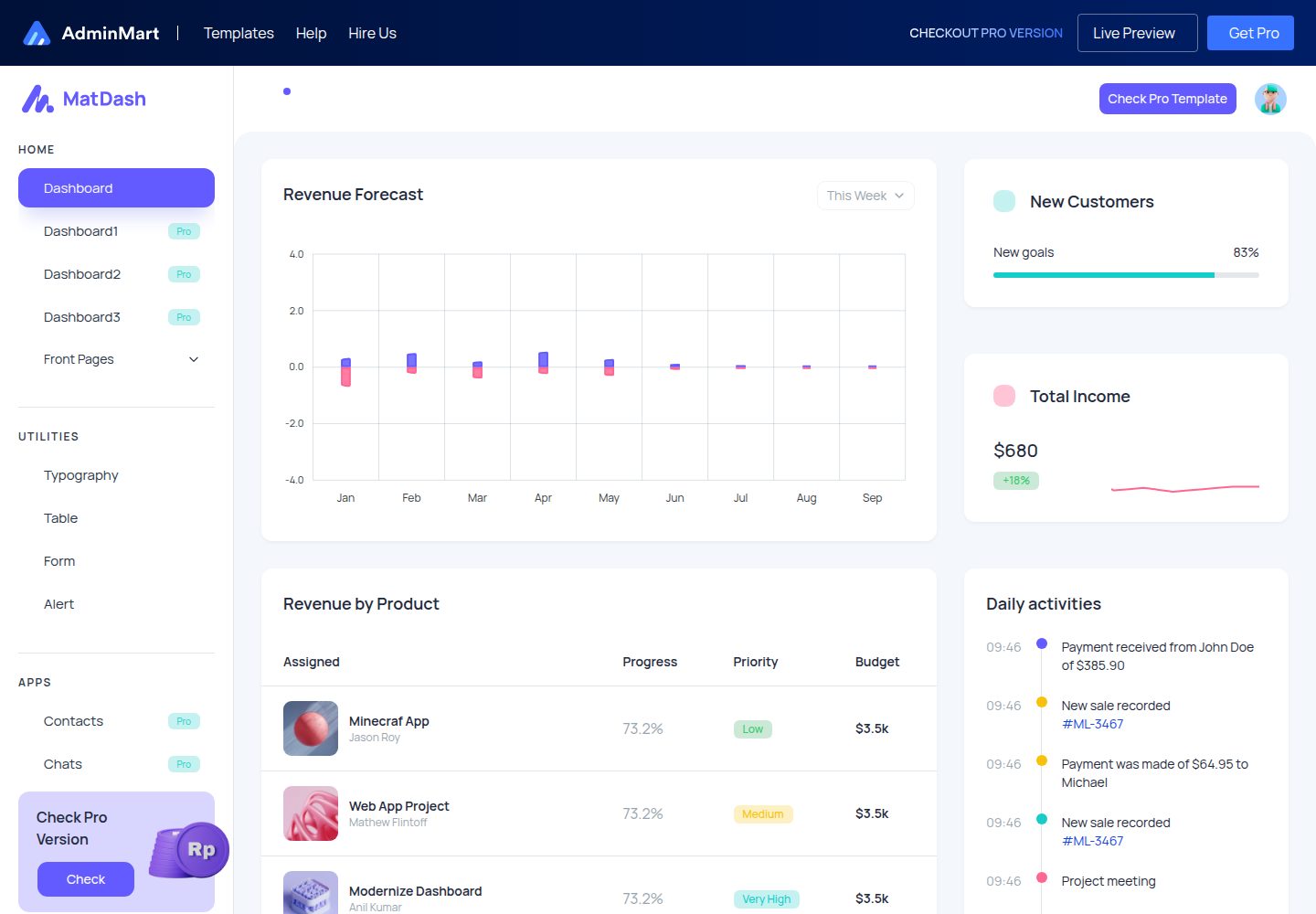The image size is (1316, 914).
Task: Click the Check Pro Template button
Action: (x=1168, y=99)
